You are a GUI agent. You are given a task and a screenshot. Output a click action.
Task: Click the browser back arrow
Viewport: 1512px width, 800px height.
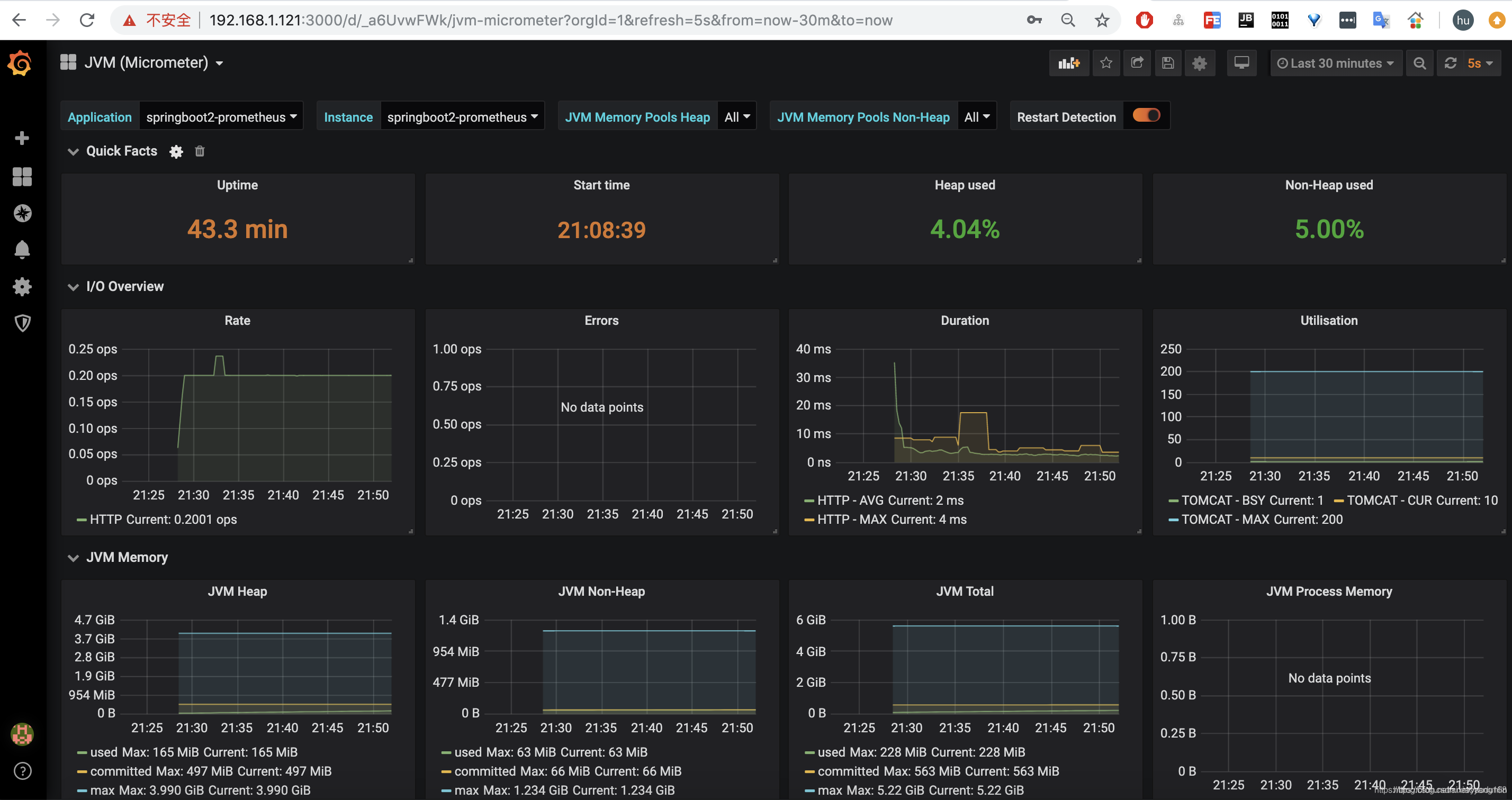[19, 20]
